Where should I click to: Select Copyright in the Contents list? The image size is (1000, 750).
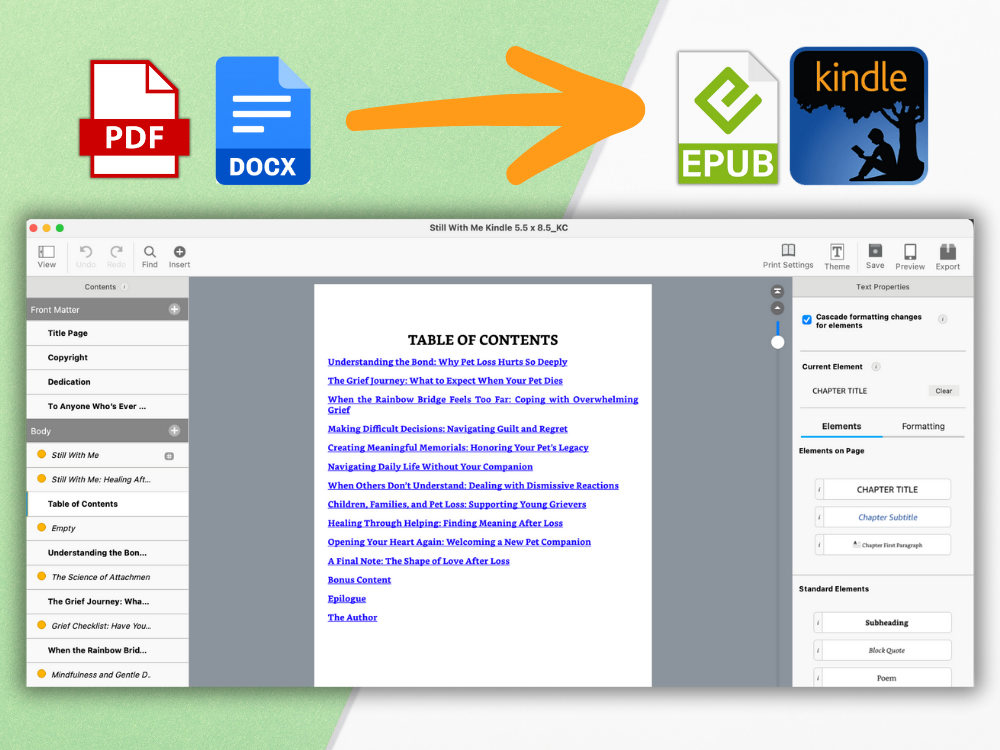[x=107, y=357]
